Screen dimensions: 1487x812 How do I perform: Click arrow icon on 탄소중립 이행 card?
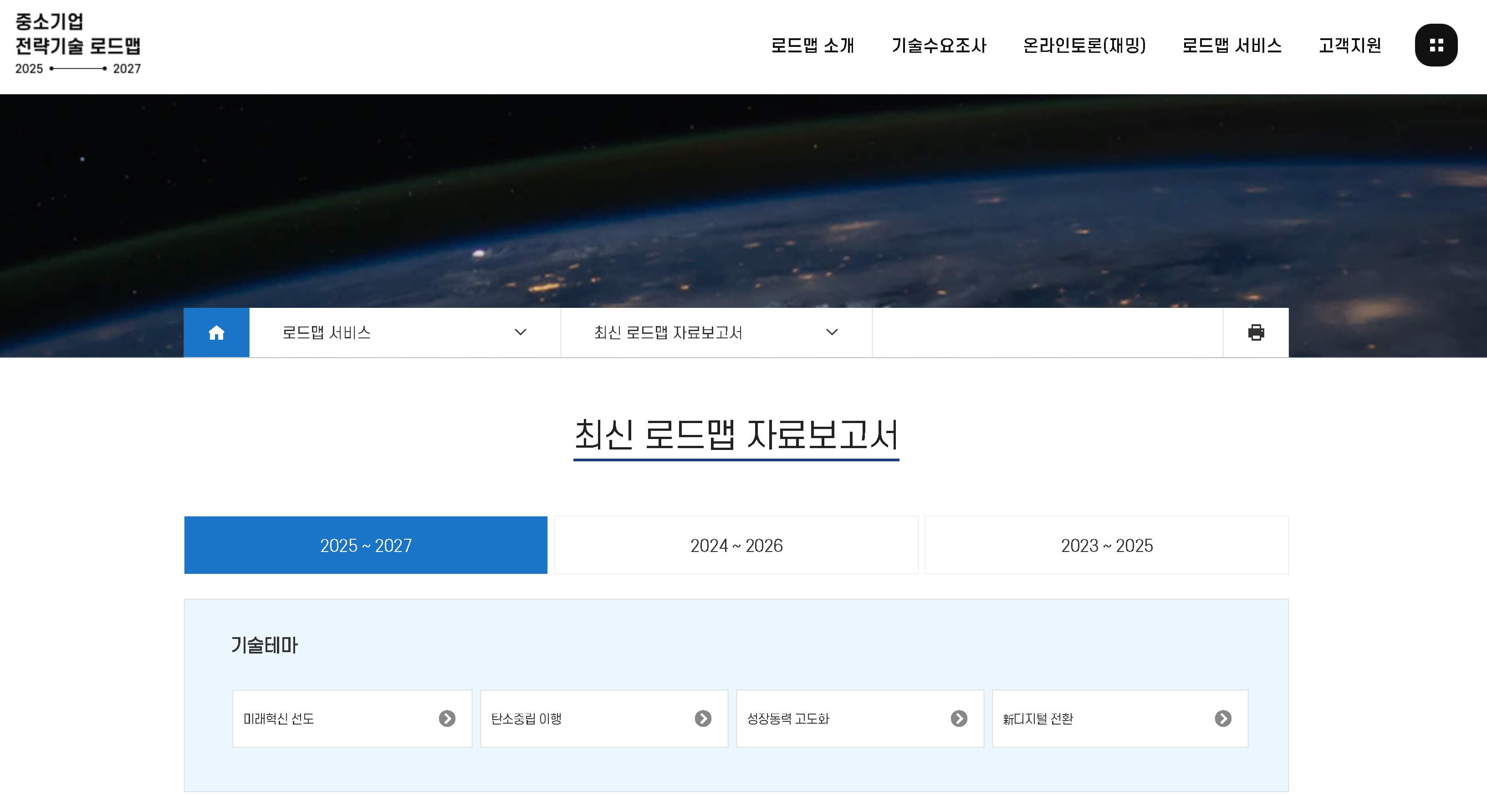[x=703, y=719]
